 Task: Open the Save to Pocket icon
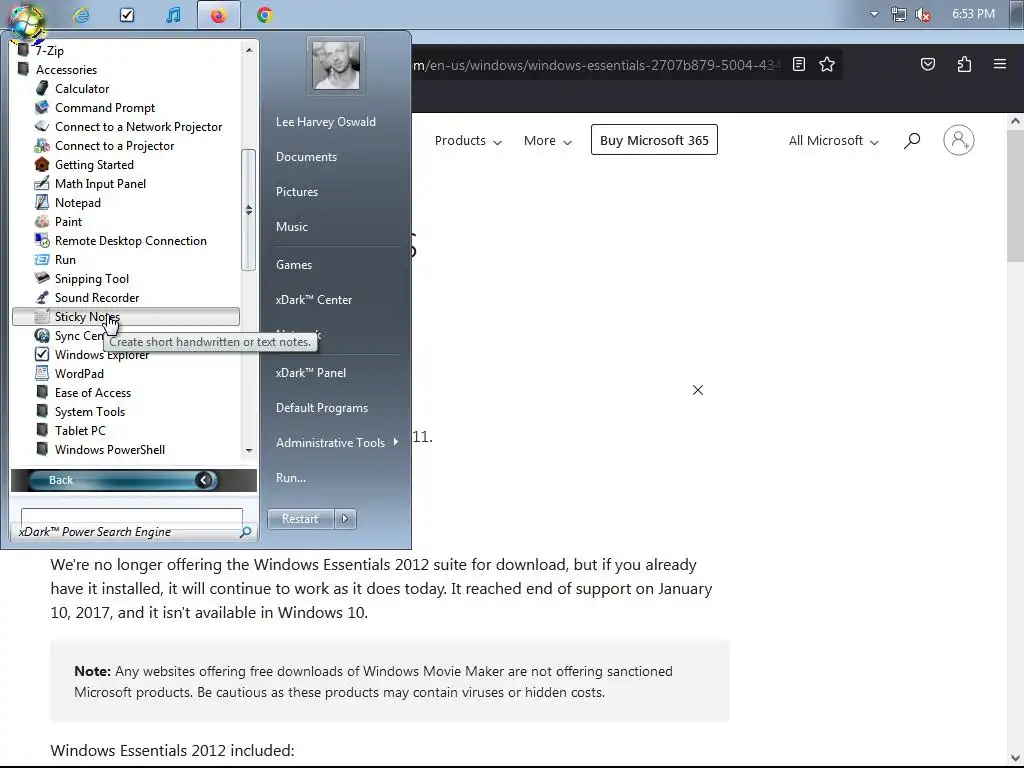click(x=927, y=64)
